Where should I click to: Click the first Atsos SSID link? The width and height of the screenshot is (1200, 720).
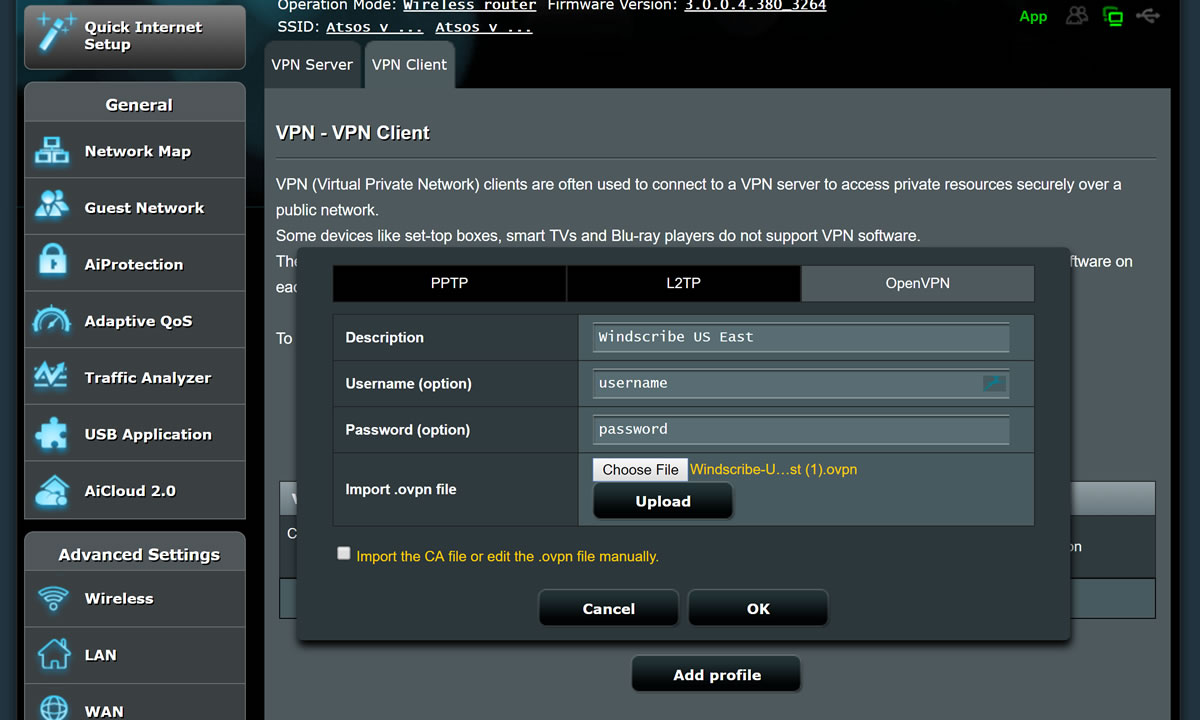tap(375, 27)
